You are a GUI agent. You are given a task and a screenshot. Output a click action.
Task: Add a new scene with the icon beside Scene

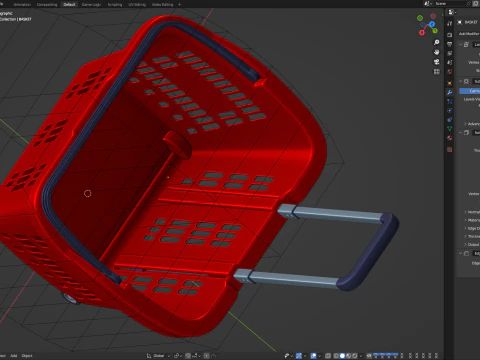pos(476,3)
